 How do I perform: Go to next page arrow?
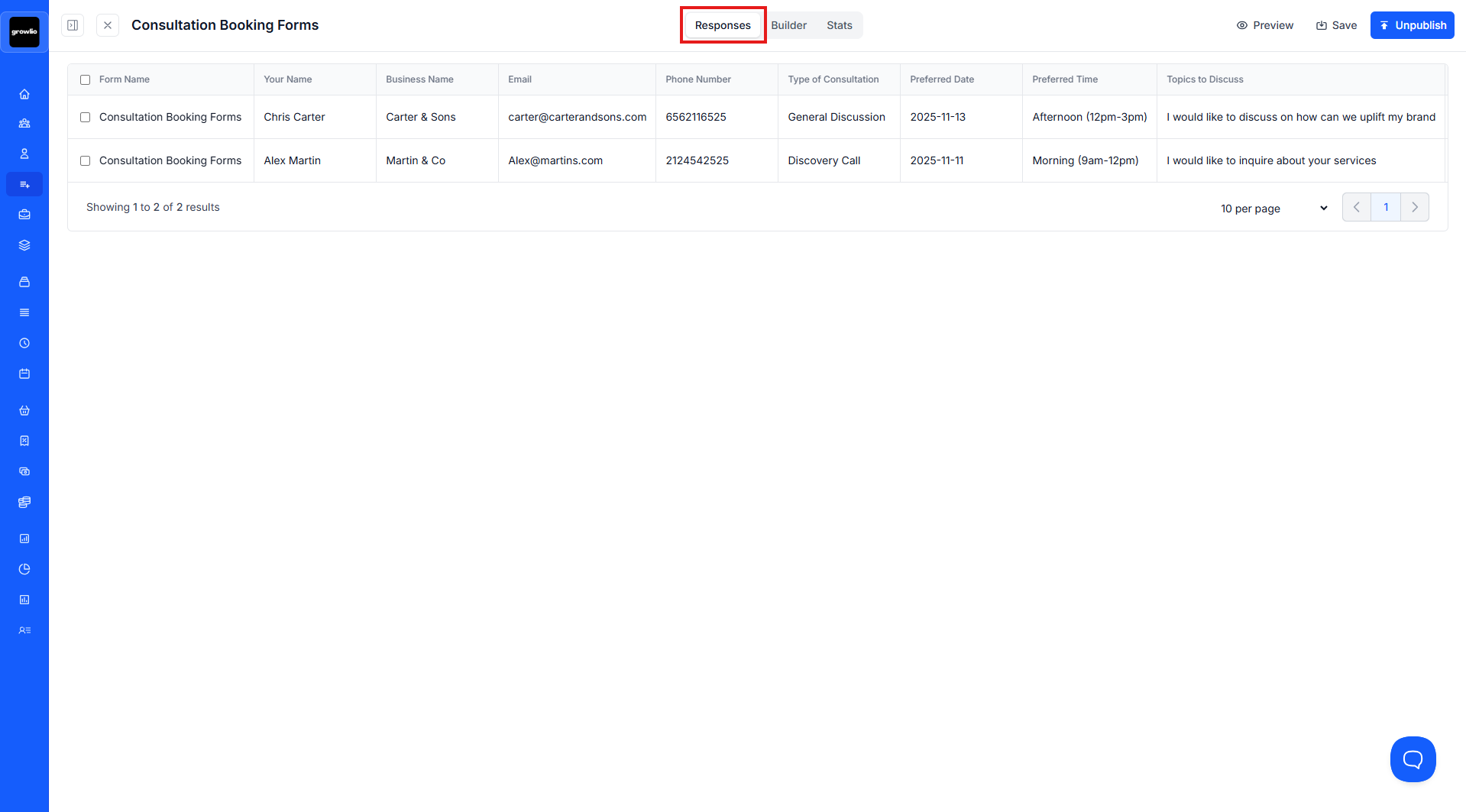(1415, 207)
